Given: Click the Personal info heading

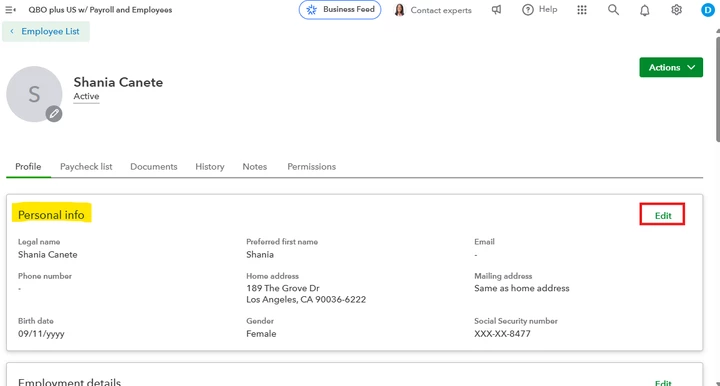Looking at the screenshot, I should [x=51, y=215].
